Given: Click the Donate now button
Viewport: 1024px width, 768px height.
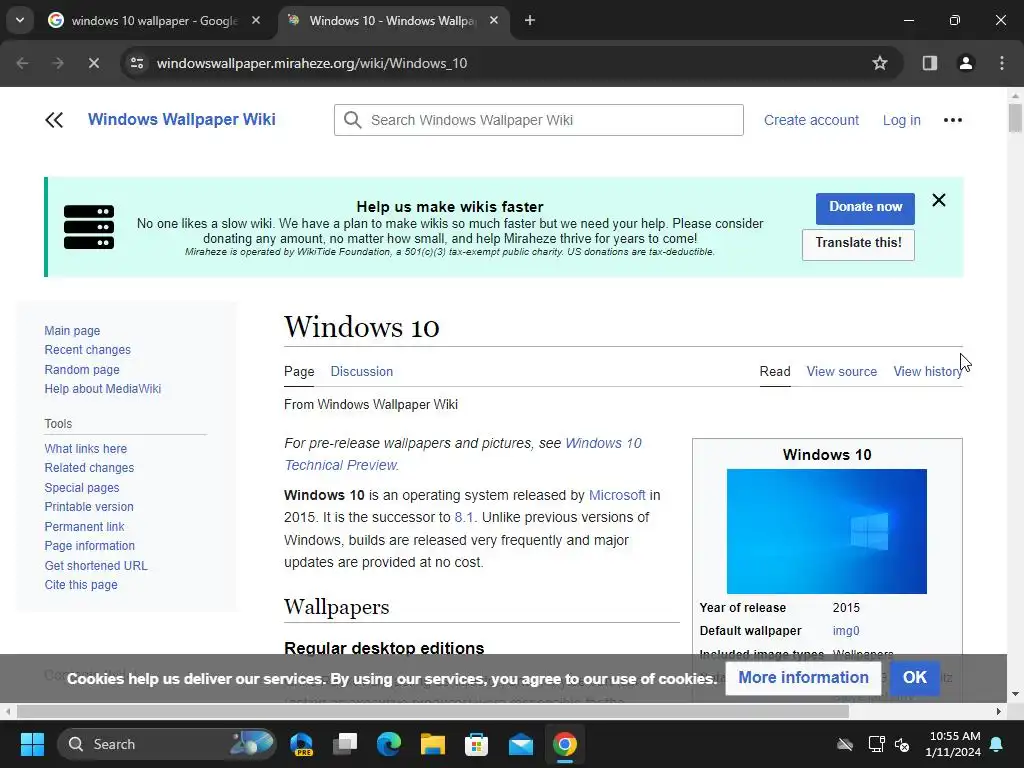Looking at the screenshot, I should 865,208.
